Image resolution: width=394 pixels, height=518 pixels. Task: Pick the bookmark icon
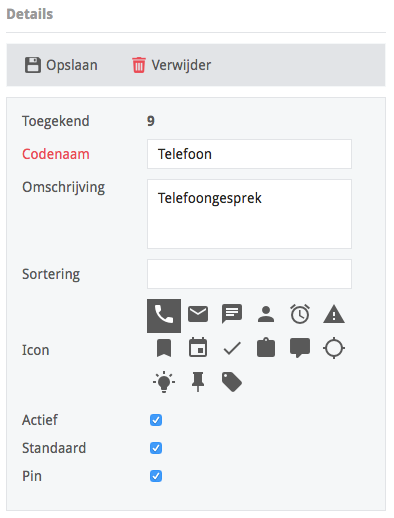(x=164, y=348)
